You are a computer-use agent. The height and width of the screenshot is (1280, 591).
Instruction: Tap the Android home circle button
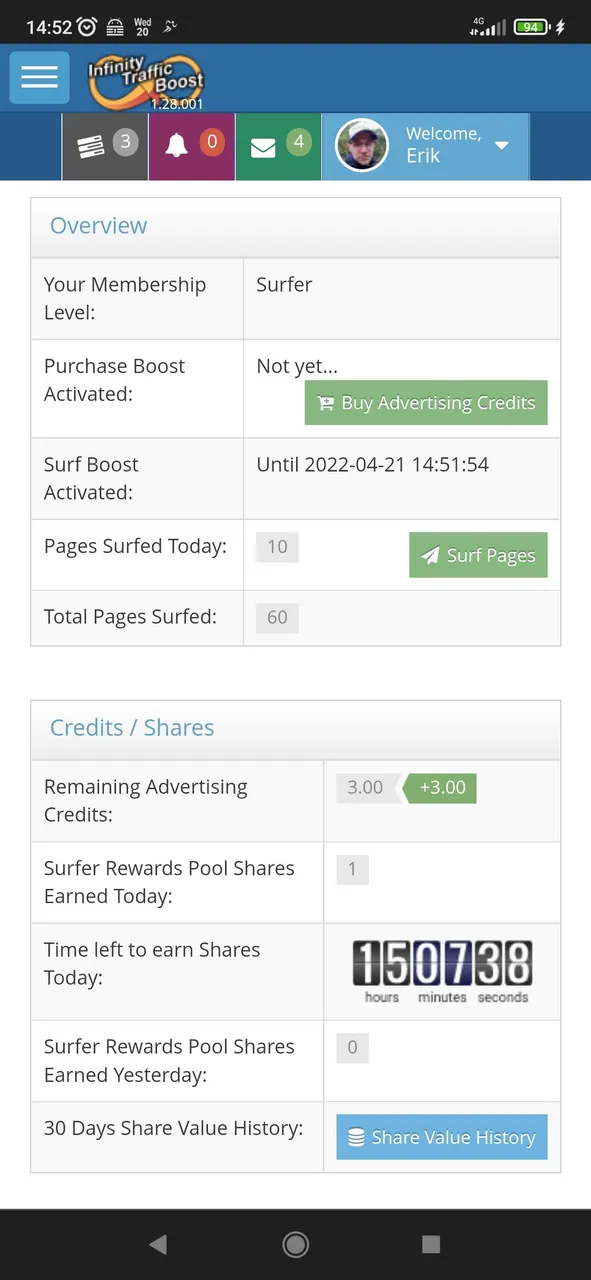coord(295,1244)
